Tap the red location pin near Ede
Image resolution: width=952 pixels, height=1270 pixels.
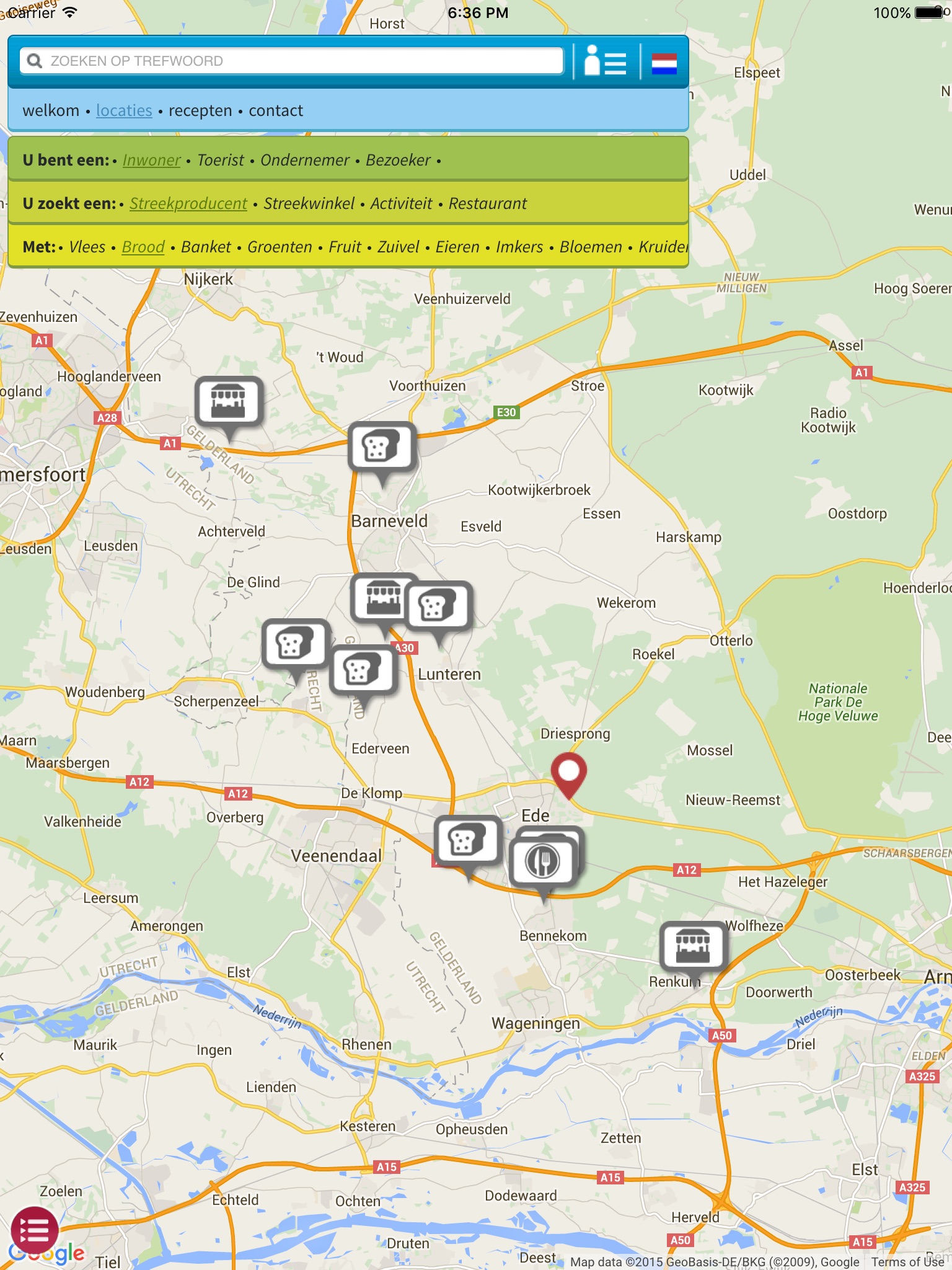568,772
